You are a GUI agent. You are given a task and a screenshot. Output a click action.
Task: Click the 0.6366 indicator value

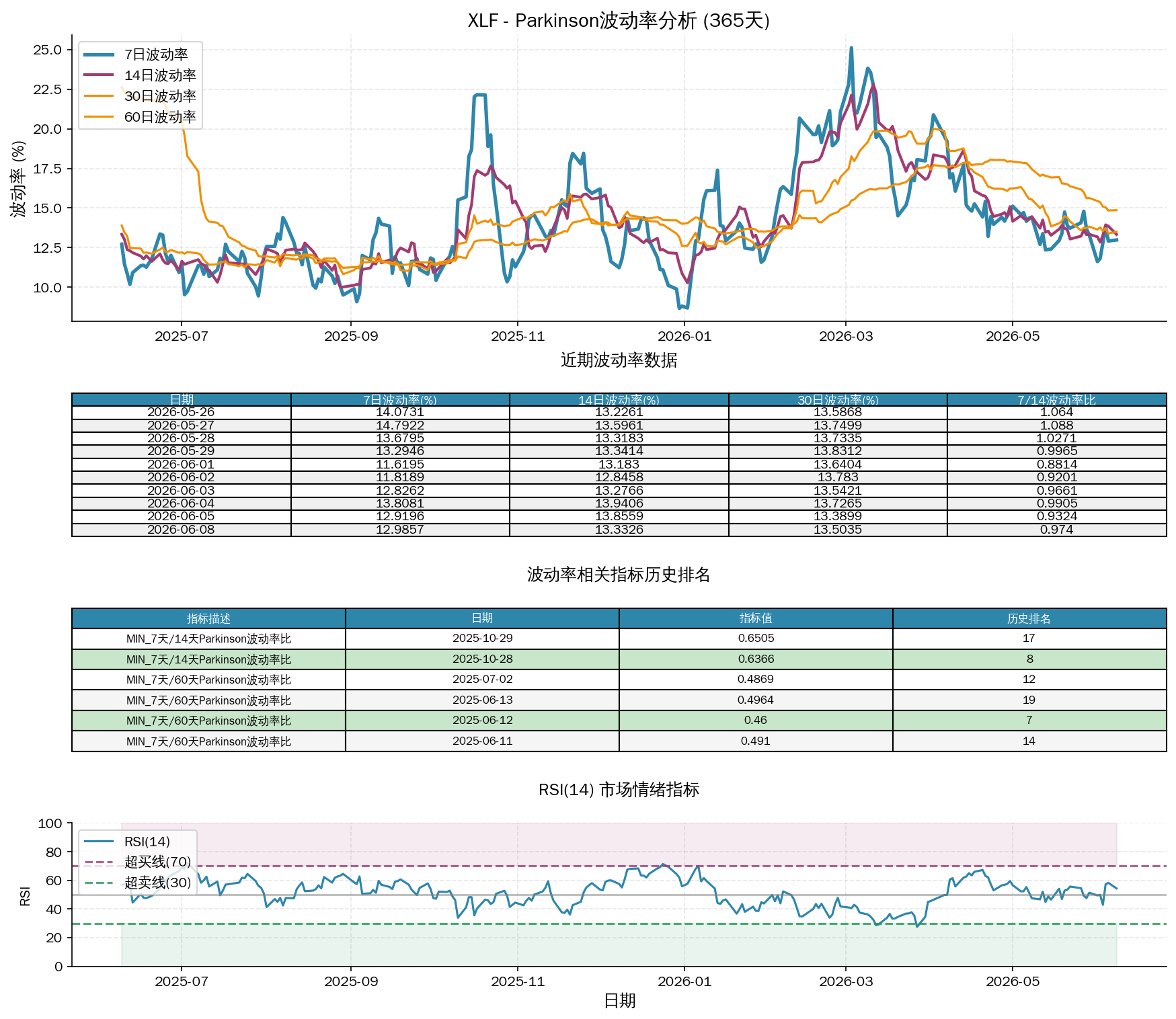pyautogui.click(x=756, y=659)
